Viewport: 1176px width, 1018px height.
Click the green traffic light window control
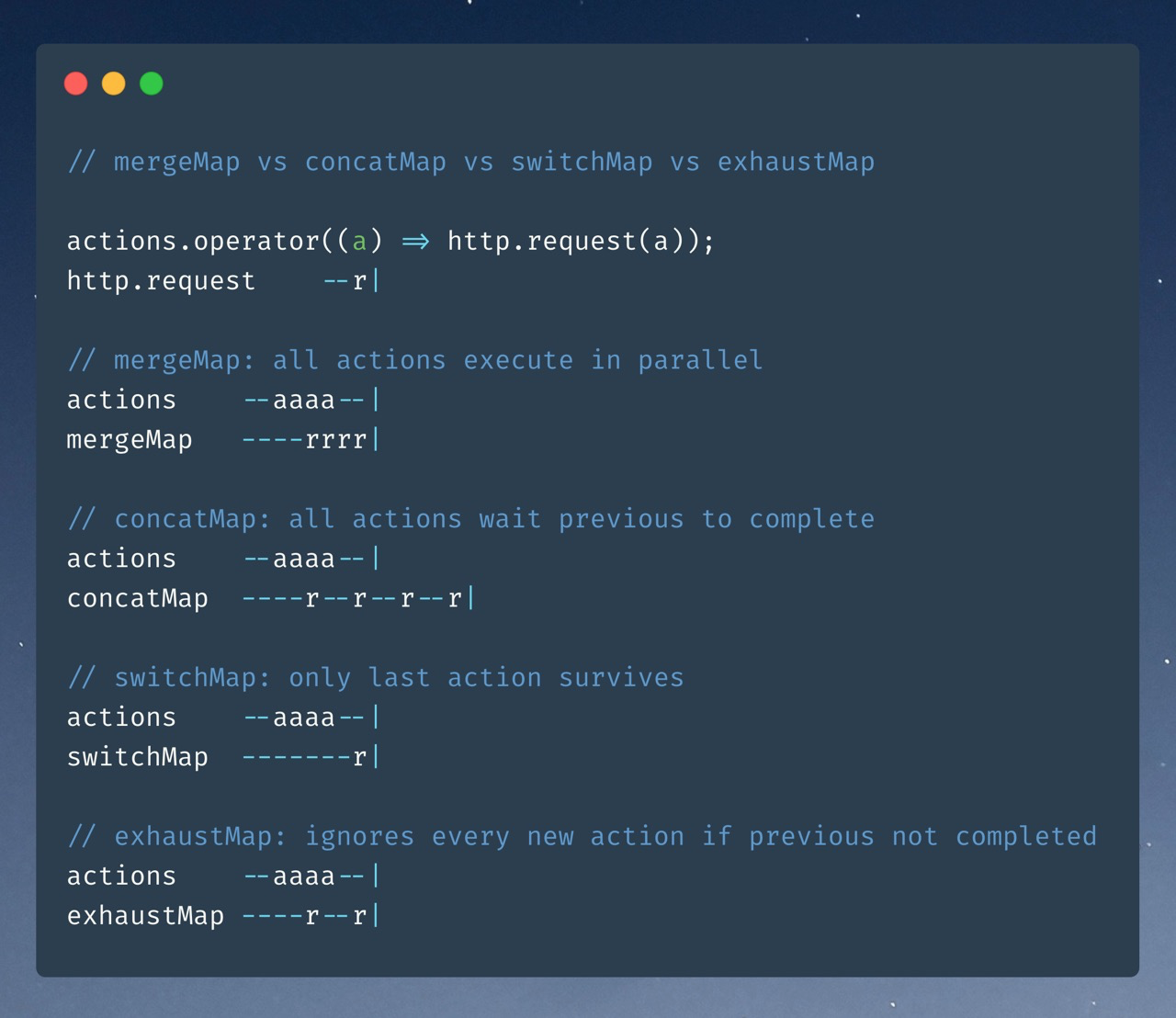point(151,83)
